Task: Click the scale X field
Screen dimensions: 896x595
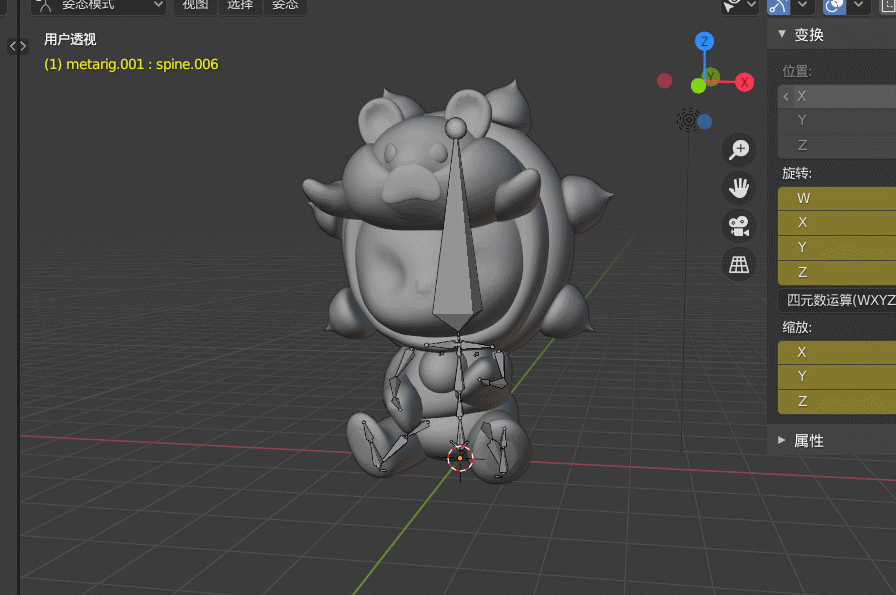Action: pos(837,352)
